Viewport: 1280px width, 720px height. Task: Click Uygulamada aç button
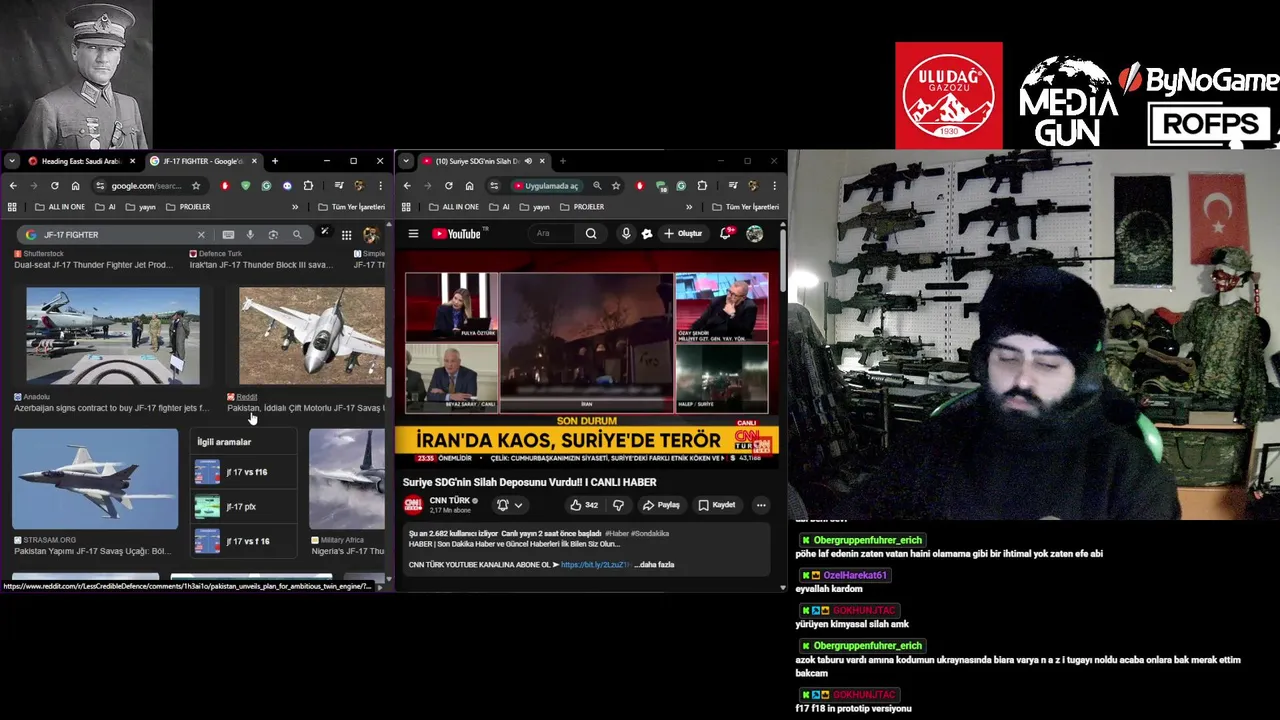click(x=545, y=186)
